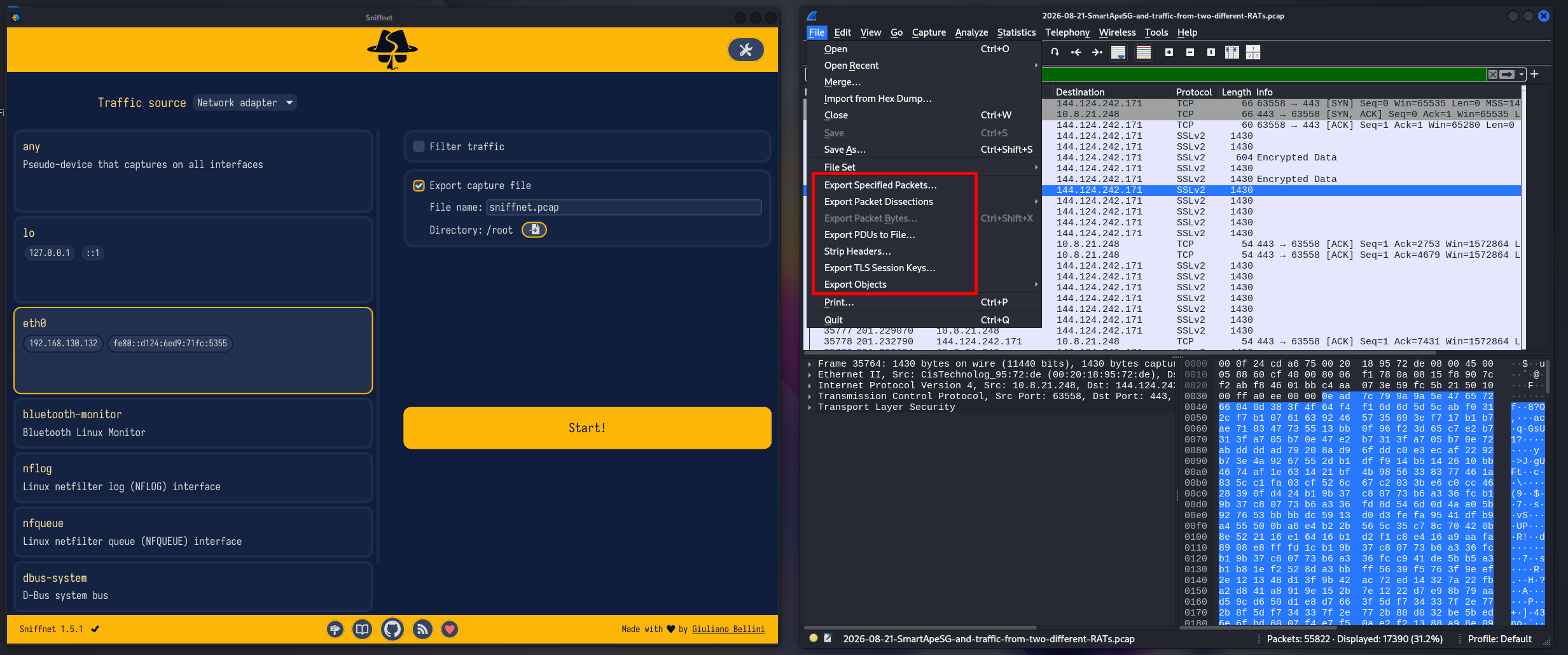Click Wireshark expert info status circle icon
This screenshot has width=1568, height=655.
pos(814,638)
